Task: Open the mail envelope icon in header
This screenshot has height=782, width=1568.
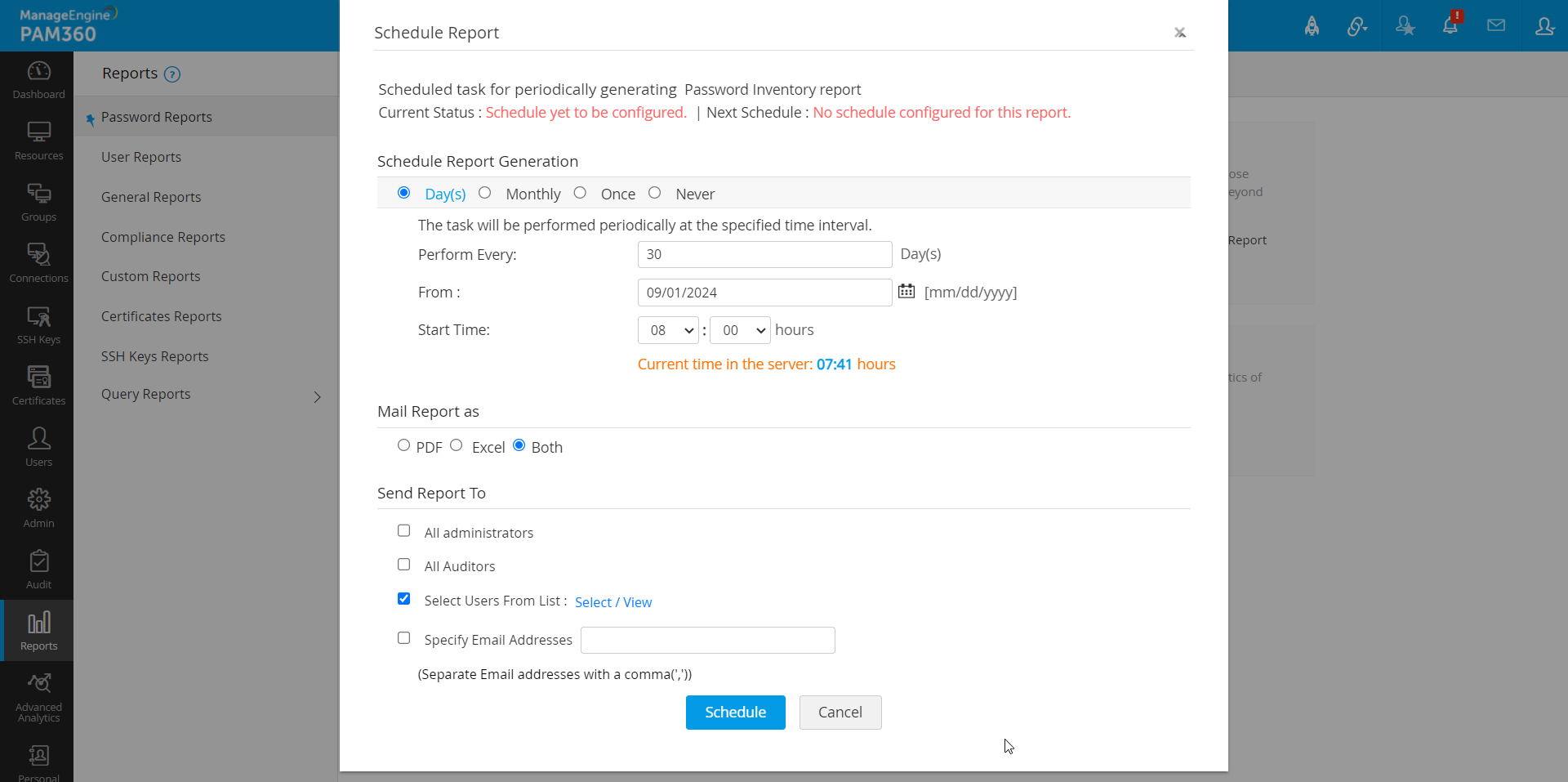Action: tap(1496, 25)
